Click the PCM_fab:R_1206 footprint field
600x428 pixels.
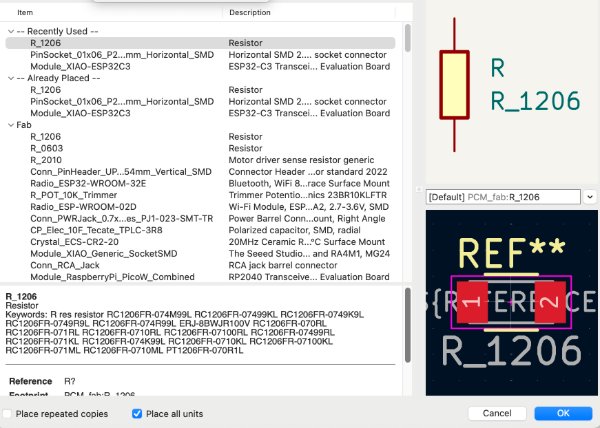[x=503, y=197]
